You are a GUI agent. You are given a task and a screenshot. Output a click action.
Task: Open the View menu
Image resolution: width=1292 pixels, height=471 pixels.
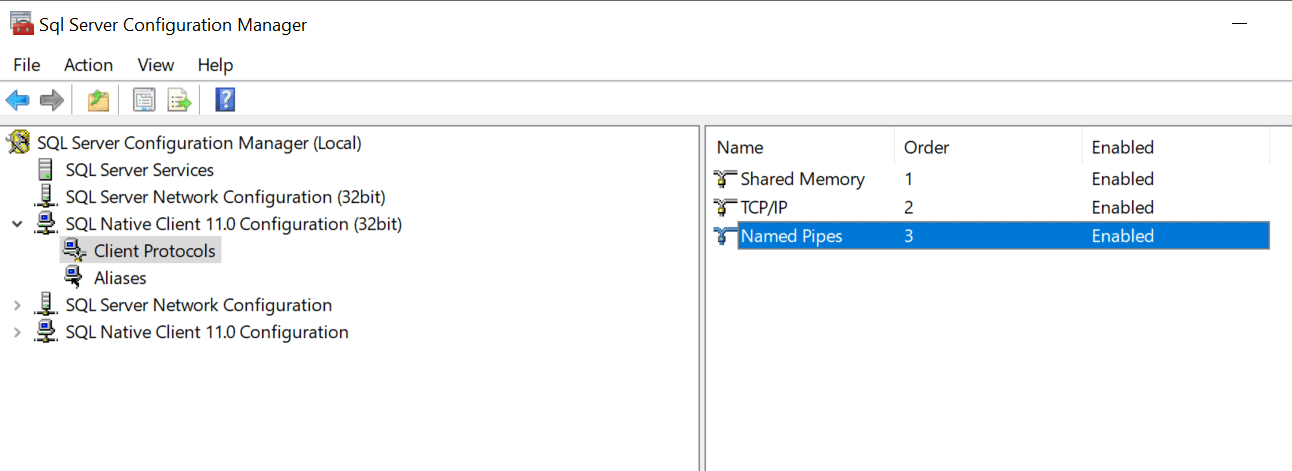pyautogui.click(x=156, y=65)
